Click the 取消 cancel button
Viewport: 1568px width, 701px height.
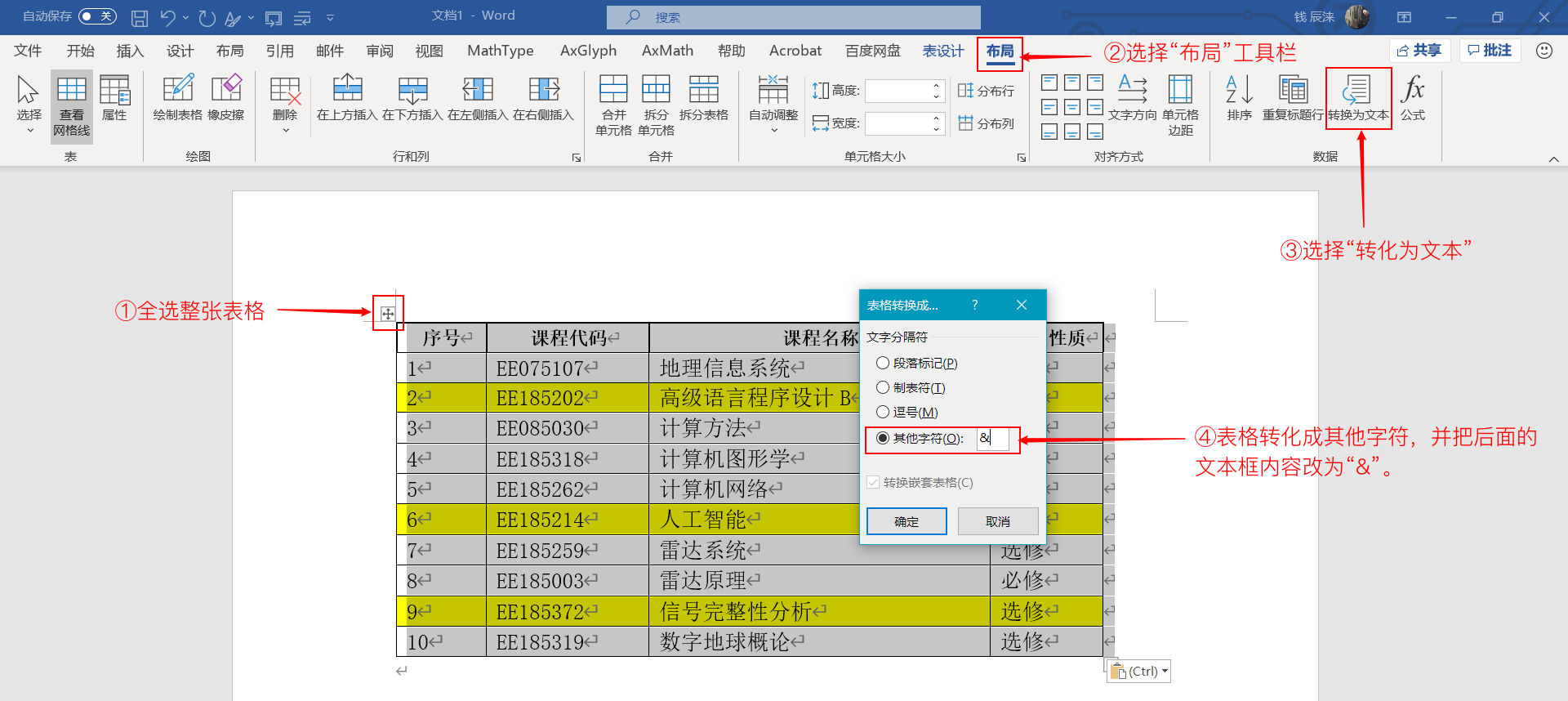[x=998, y=521]
